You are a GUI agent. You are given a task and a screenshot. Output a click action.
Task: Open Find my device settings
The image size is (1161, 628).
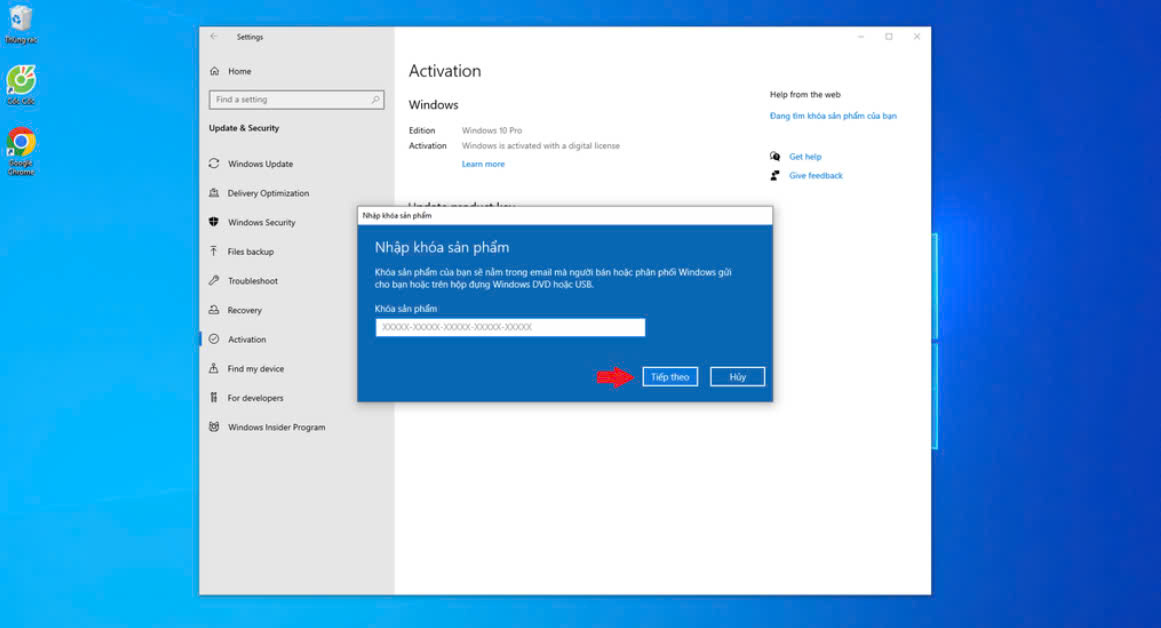click(255, 369)
